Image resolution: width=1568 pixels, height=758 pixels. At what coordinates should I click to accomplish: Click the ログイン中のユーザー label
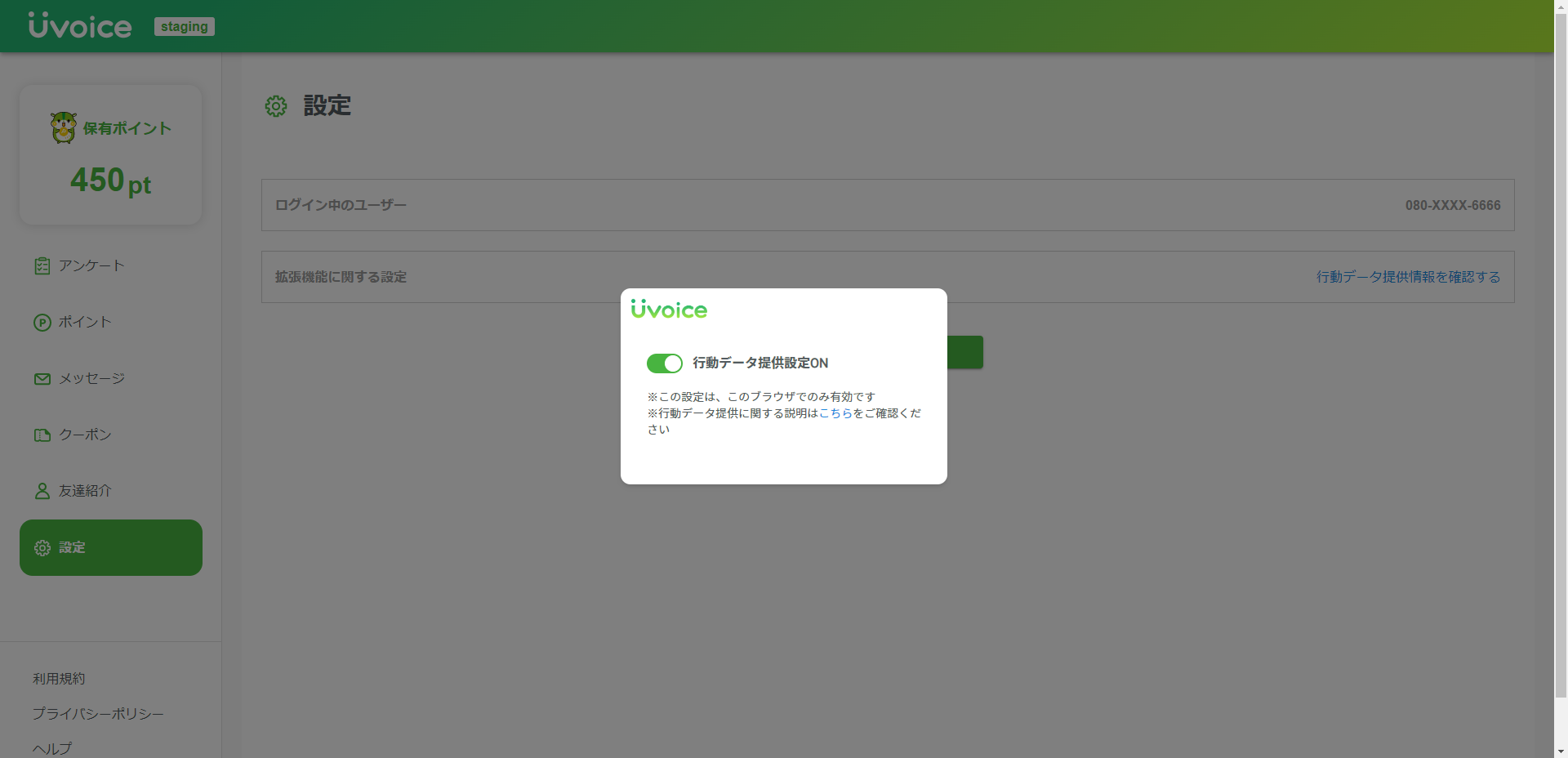click(x=341, y=205)
